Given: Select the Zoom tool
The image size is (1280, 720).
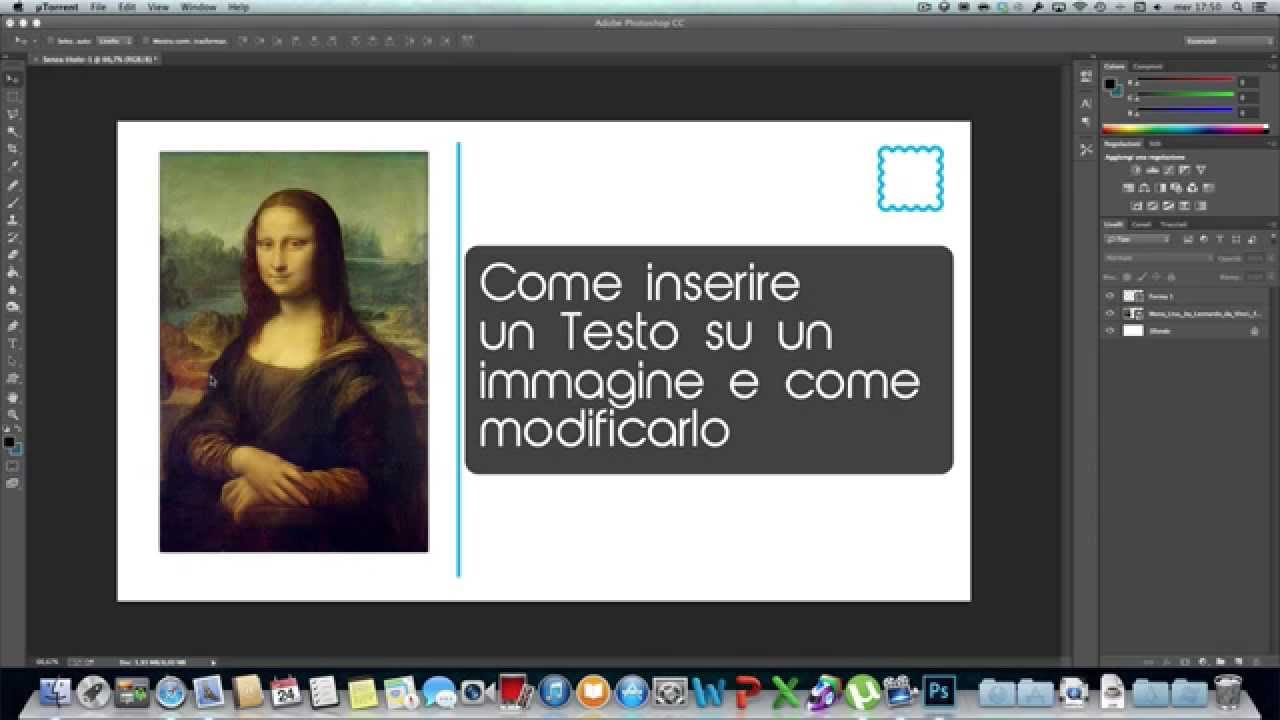Looking at the screenshot, I should 13,414.
